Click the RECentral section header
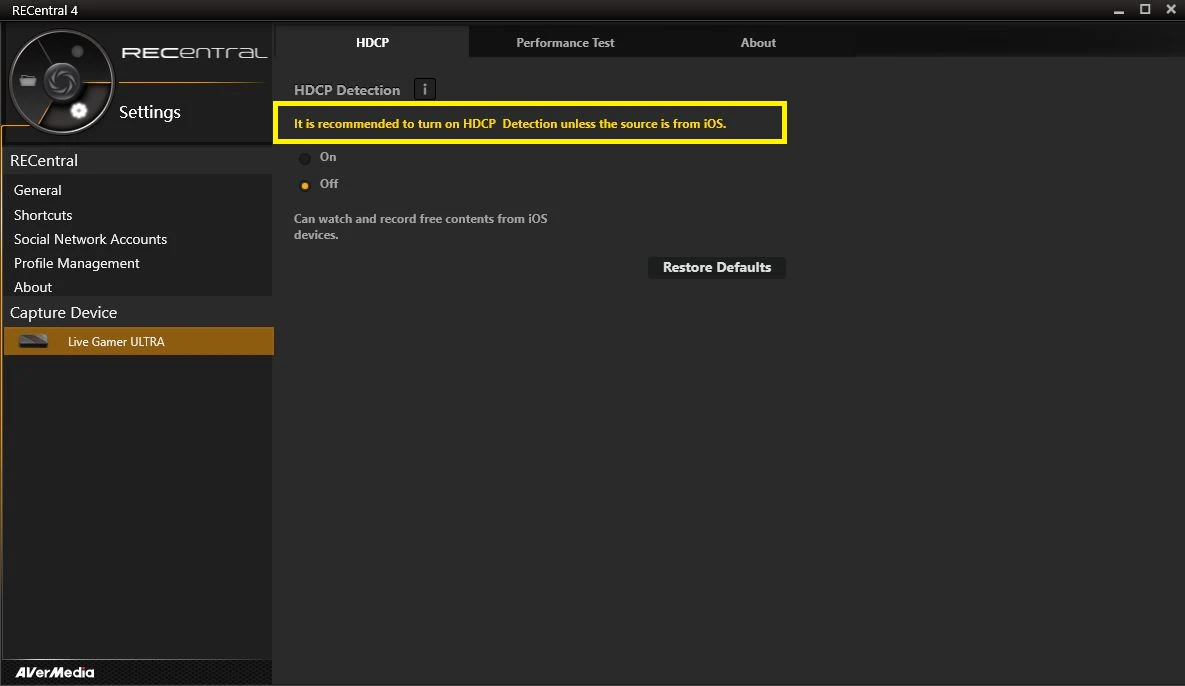 pos(44,161)
